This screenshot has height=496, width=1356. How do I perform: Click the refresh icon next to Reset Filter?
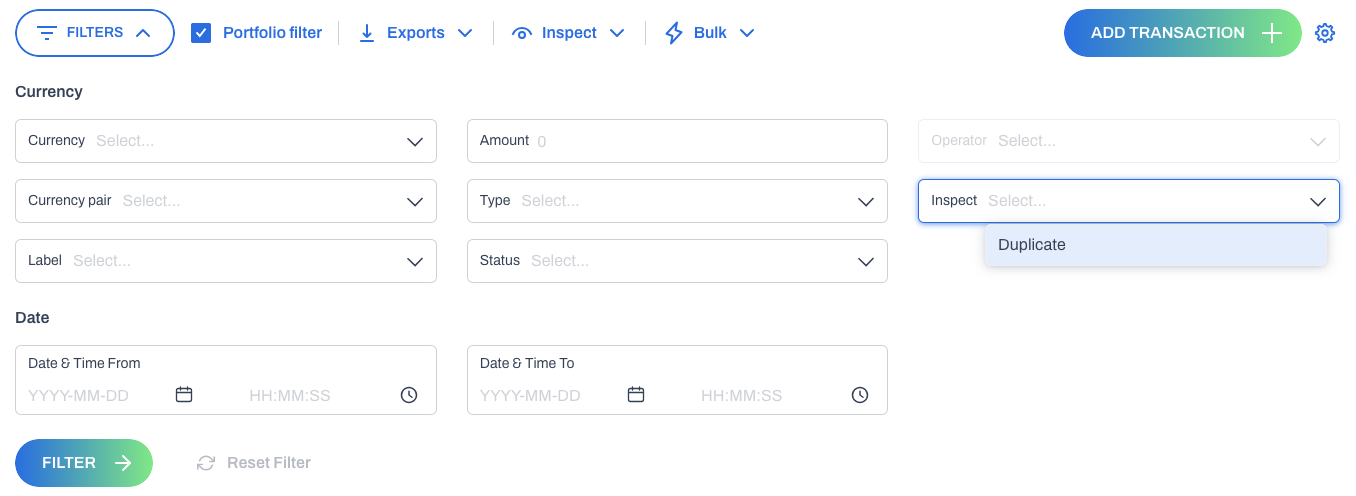click(206, 463)
